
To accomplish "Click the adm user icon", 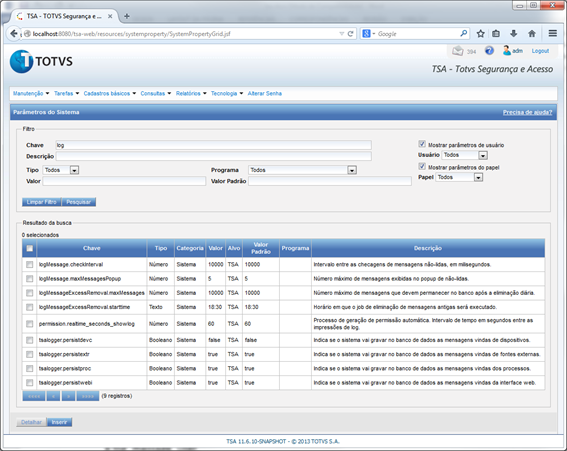I will 507,51.
